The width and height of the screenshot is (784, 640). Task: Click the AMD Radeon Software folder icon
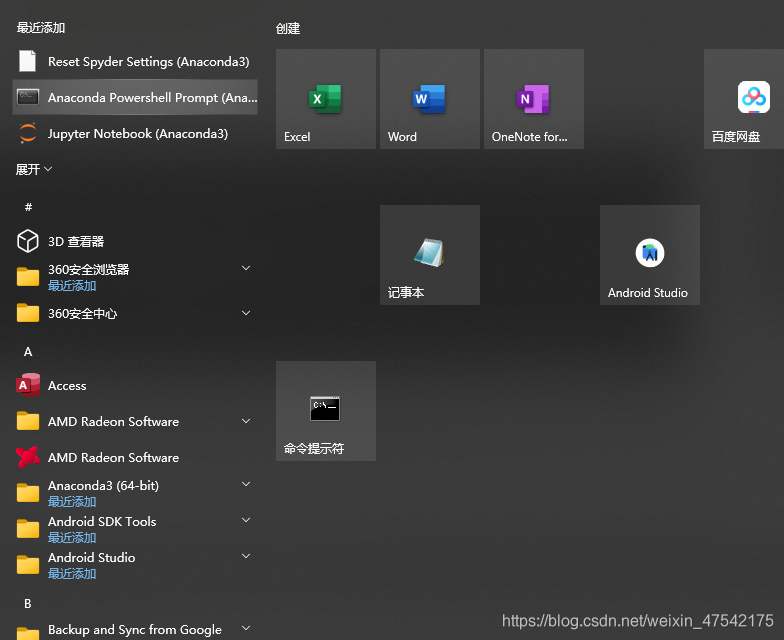pyautogui.click(x=28, y=421)
